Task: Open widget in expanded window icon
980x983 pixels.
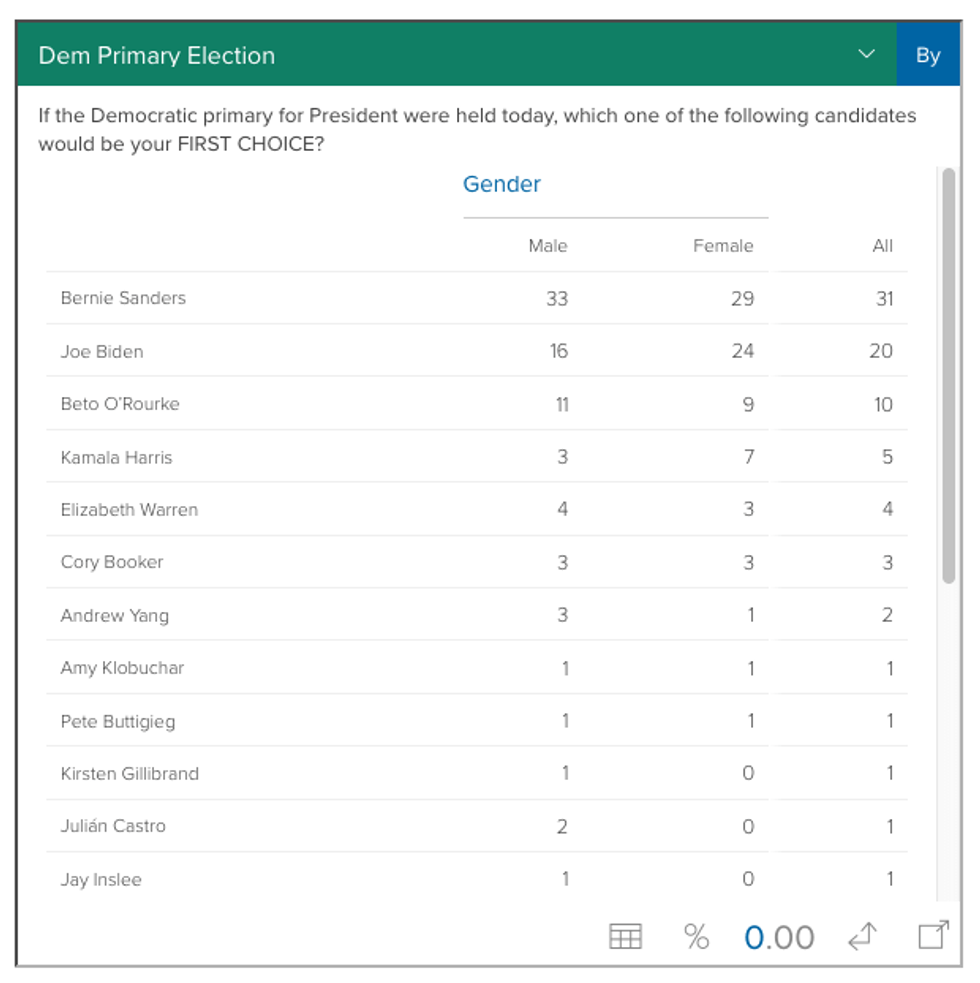Action: (932, 936)
